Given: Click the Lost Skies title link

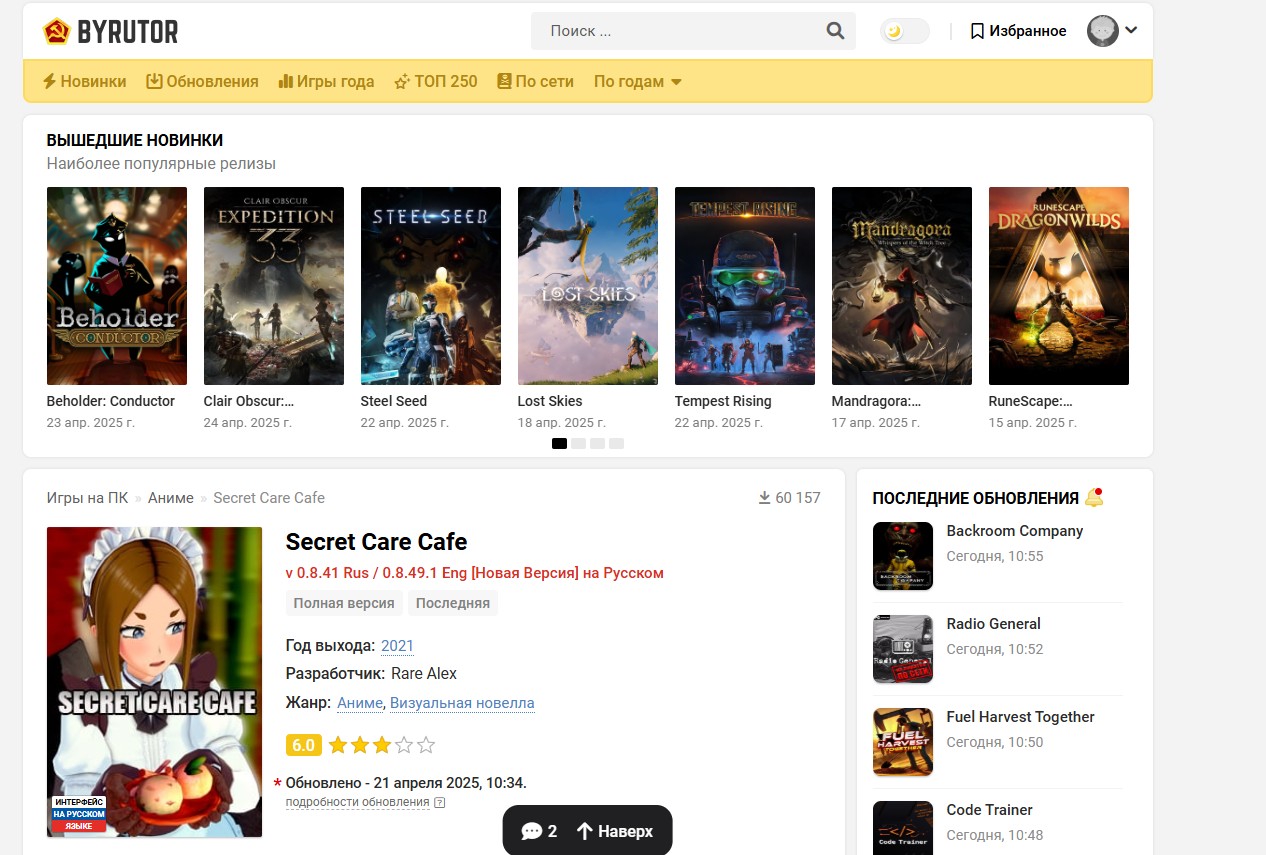Looking at the screenshot, I should click(x=550, y=401).
